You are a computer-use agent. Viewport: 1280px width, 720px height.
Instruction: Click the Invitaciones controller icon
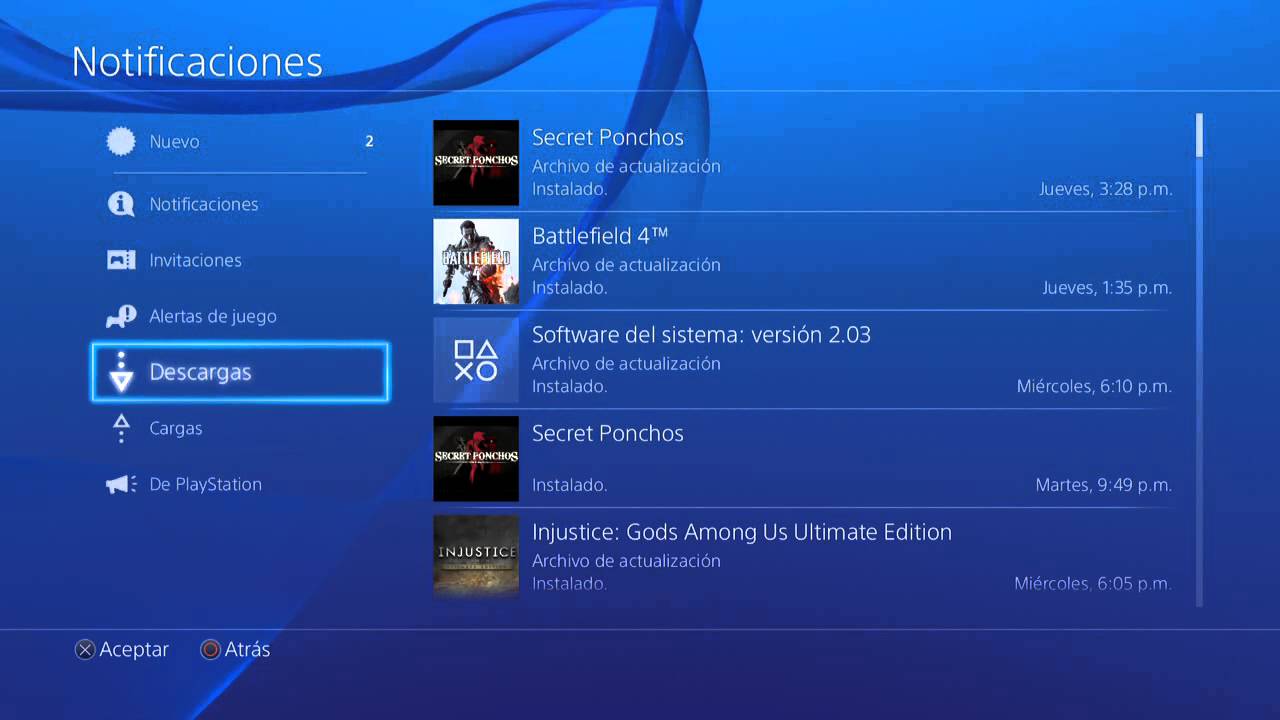tap(121, 260)
